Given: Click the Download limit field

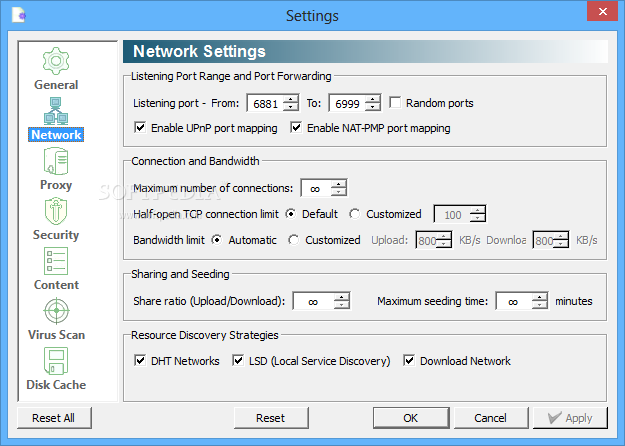Looking at the screenshot, I should [x=544, y=240].
